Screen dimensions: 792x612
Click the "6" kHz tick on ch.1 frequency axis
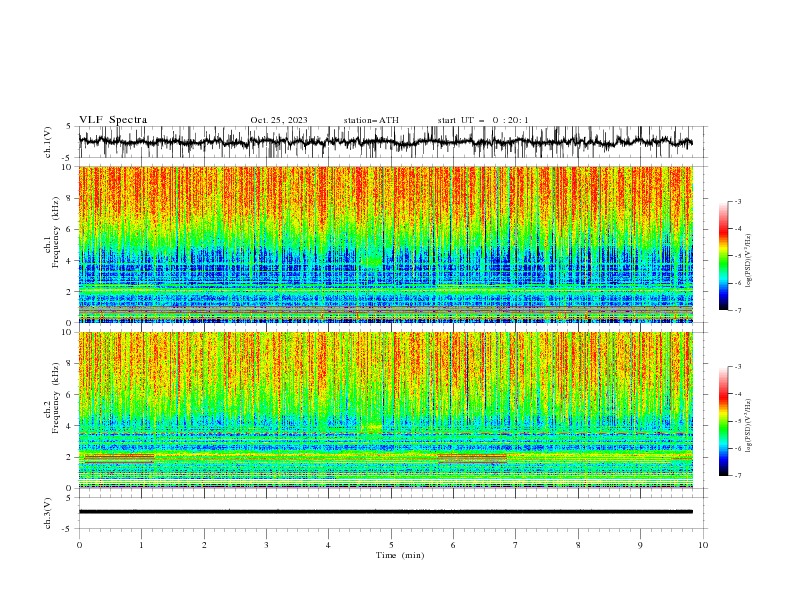pos(71,230)
